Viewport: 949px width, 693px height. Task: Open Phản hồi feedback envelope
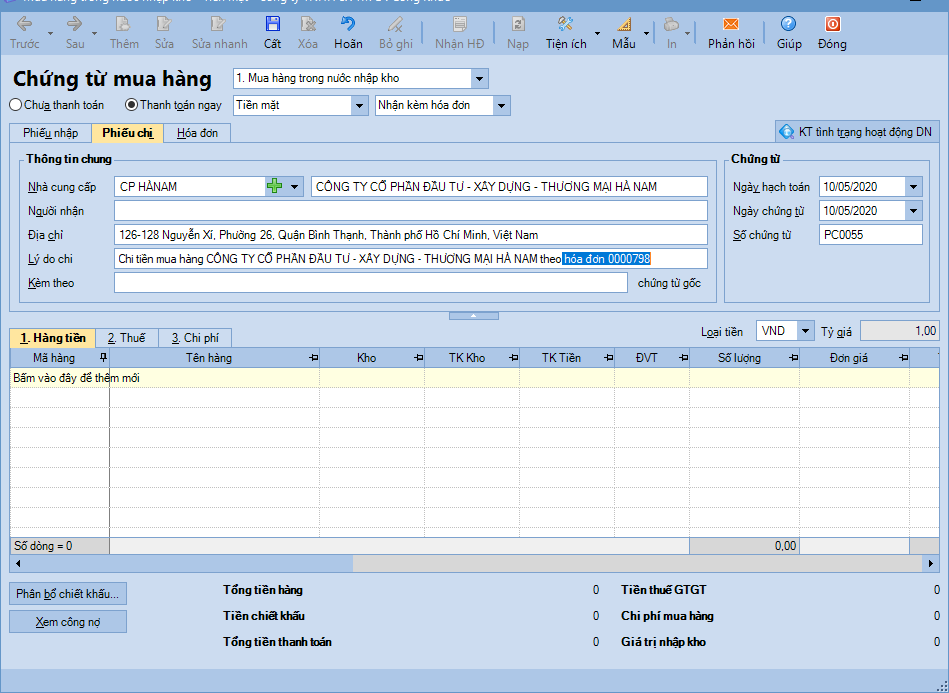(731, 32)
